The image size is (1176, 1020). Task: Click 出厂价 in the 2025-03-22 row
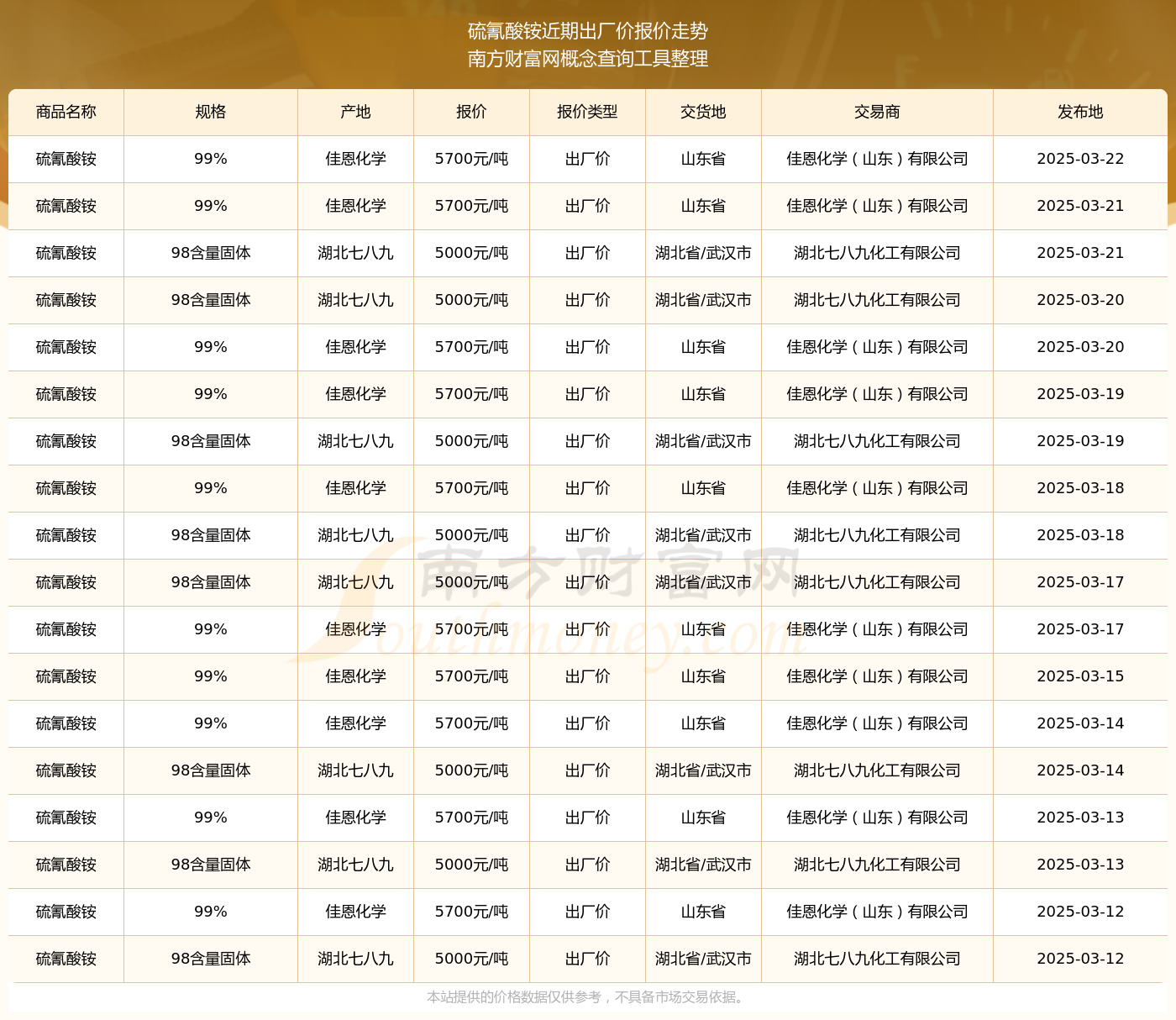point(587,159)
